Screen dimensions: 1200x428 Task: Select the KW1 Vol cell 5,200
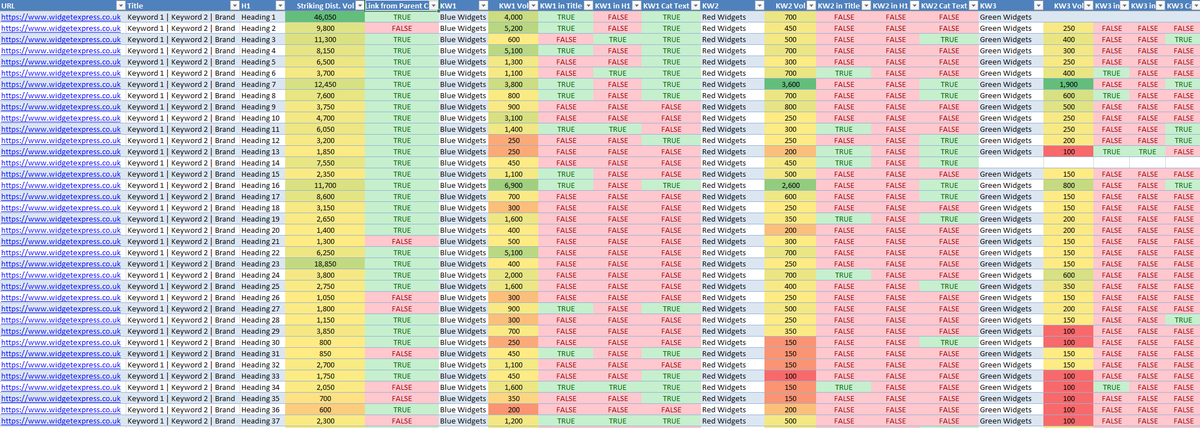click(513, 29)
